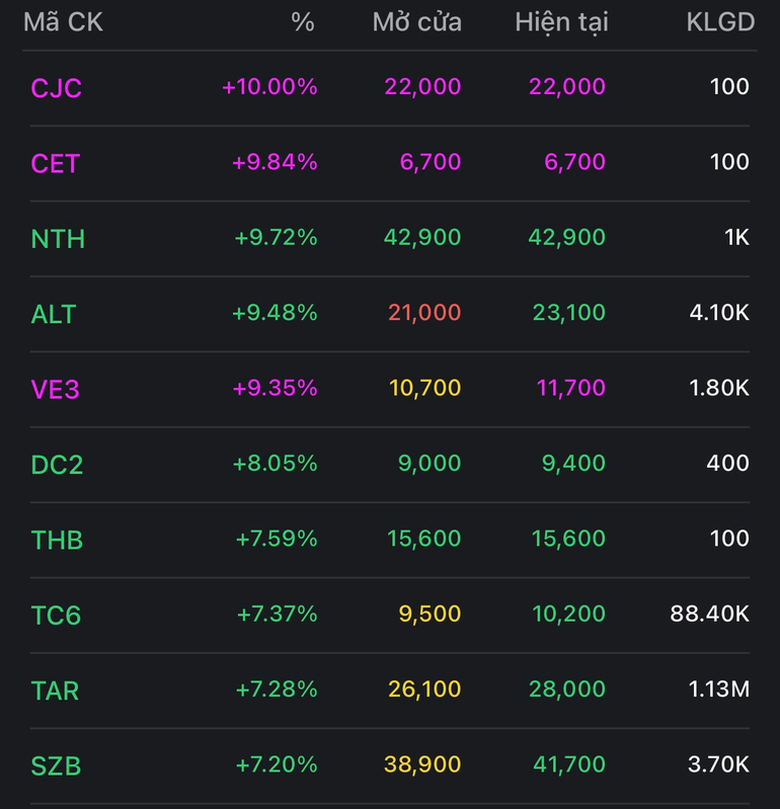The width and height of the screenshot is (780, 809).
Task: Open the VE3 stock ticker
Action: [55, 389]
